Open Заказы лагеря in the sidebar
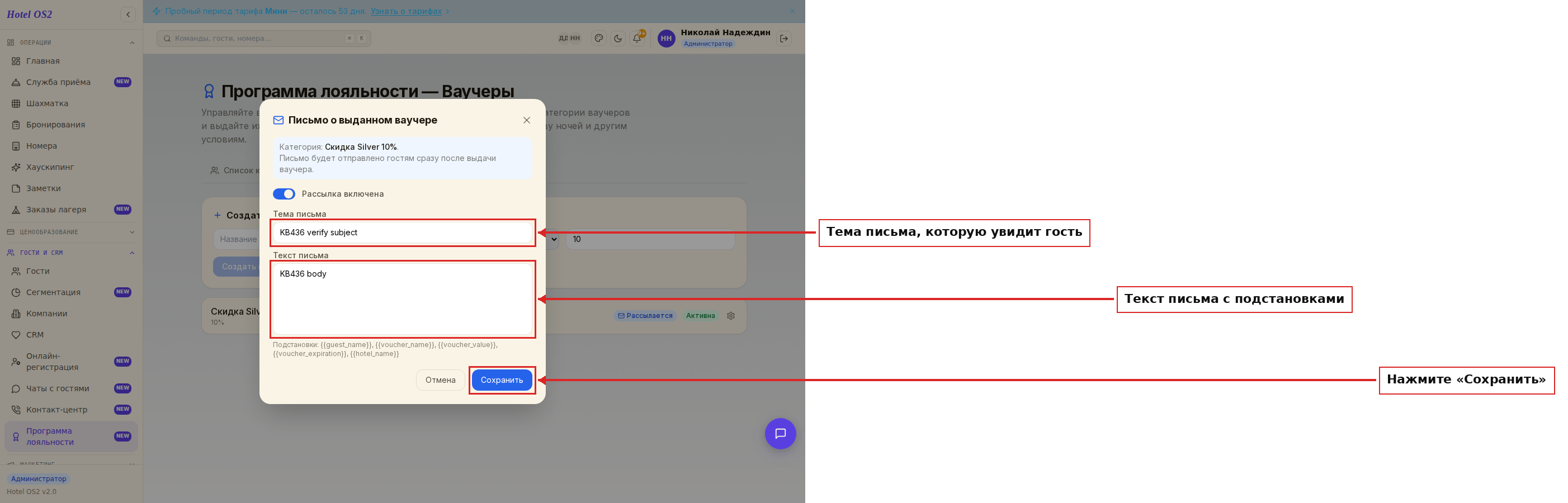 [71, 210]
